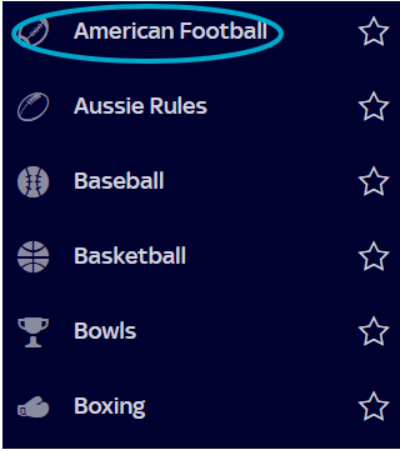Toggle the Aussie Rules favorite star

pyautogui.click(x=374, y=106)
